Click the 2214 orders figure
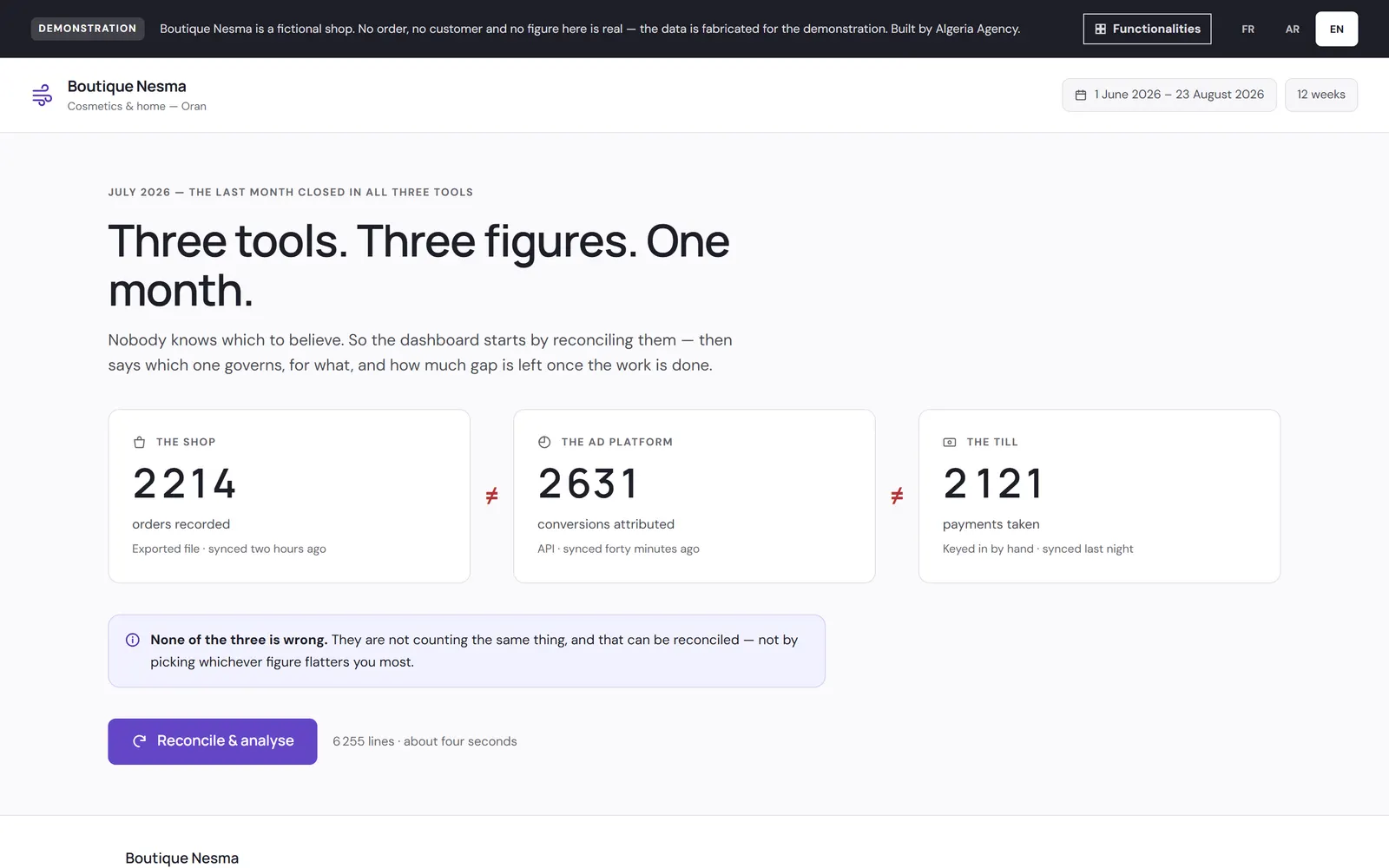This screenshot has width=1389, height=868. [185, 483]
